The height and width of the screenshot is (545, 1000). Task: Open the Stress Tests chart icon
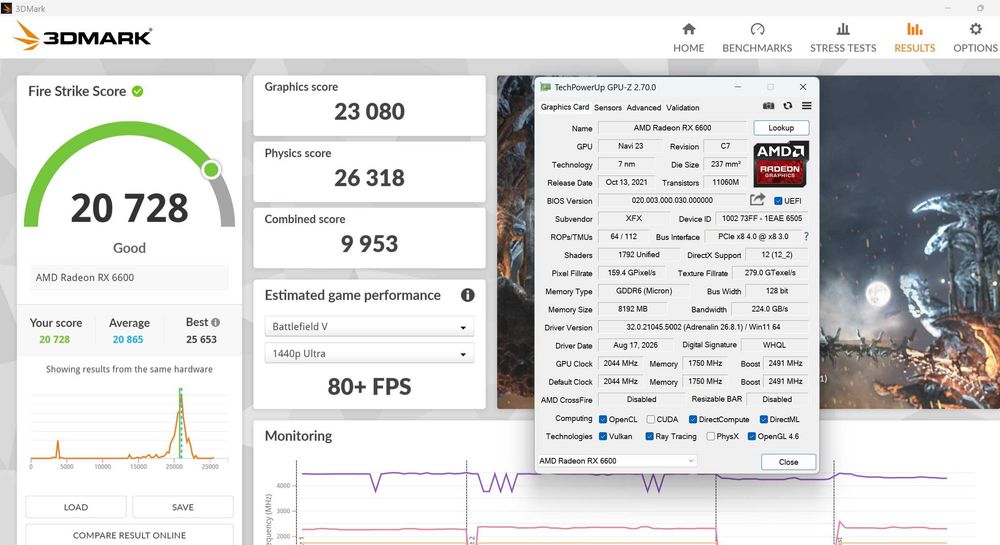[842, 29]
